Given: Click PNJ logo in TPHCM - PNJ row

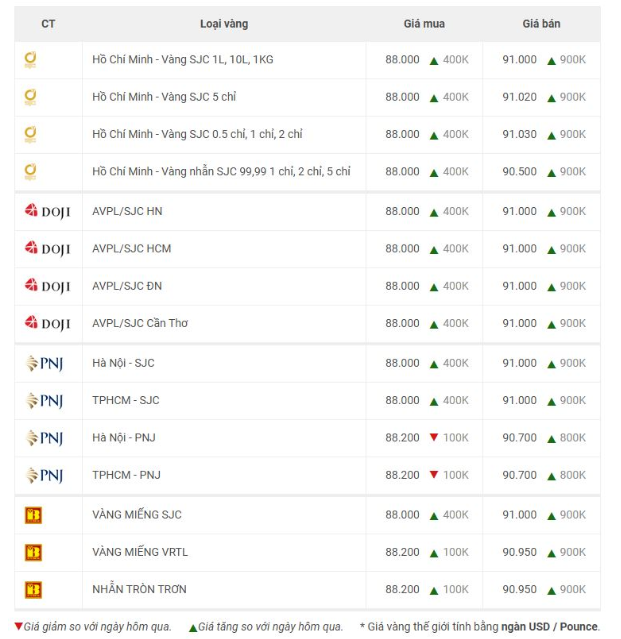Looking at the screenshot, I should (44, 475).
